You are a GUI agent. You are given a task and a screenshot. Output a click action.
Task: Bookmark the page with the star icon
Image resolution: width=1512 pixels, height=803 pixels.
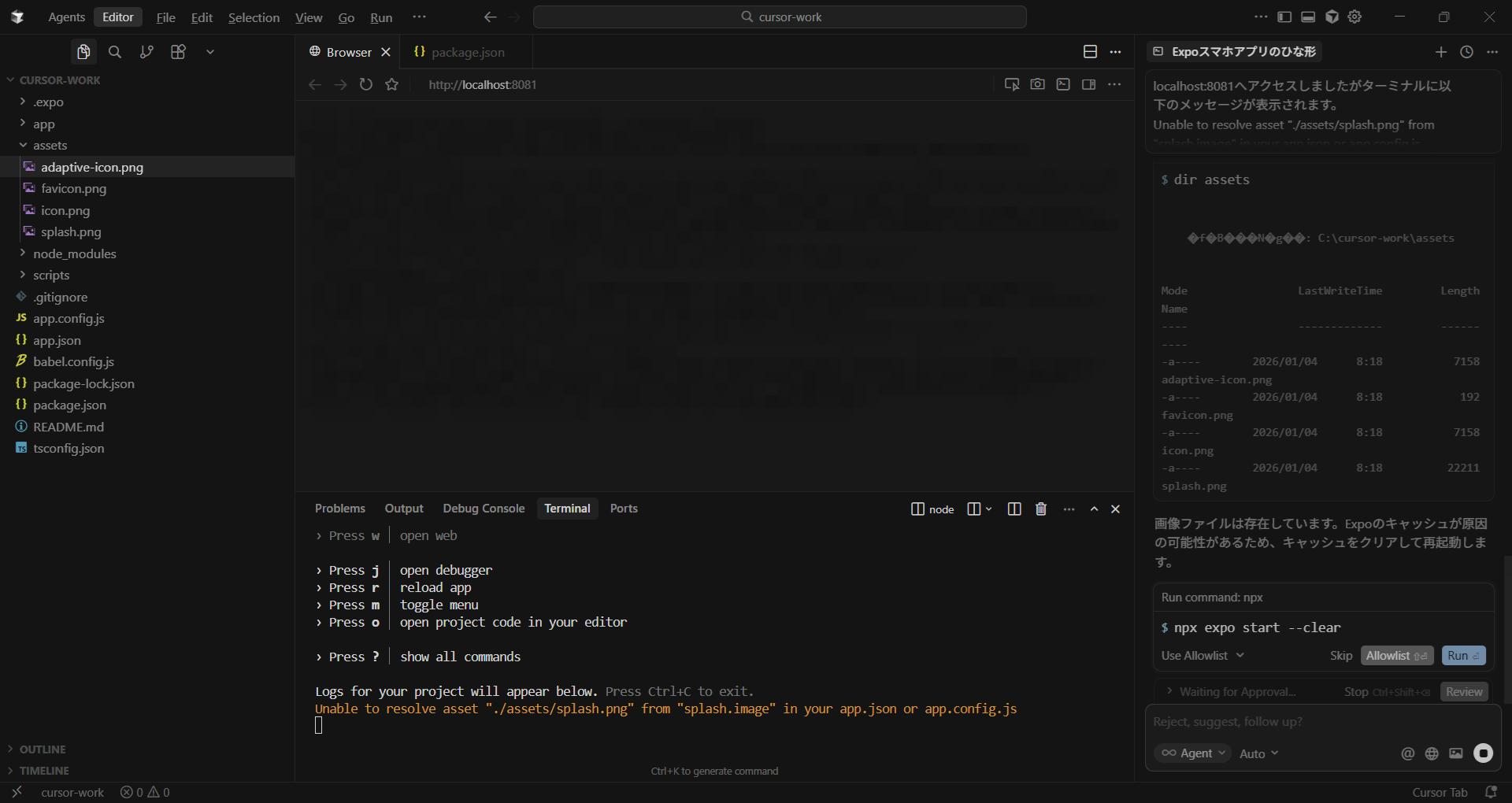pyautogui.click(x=392, y=84)
